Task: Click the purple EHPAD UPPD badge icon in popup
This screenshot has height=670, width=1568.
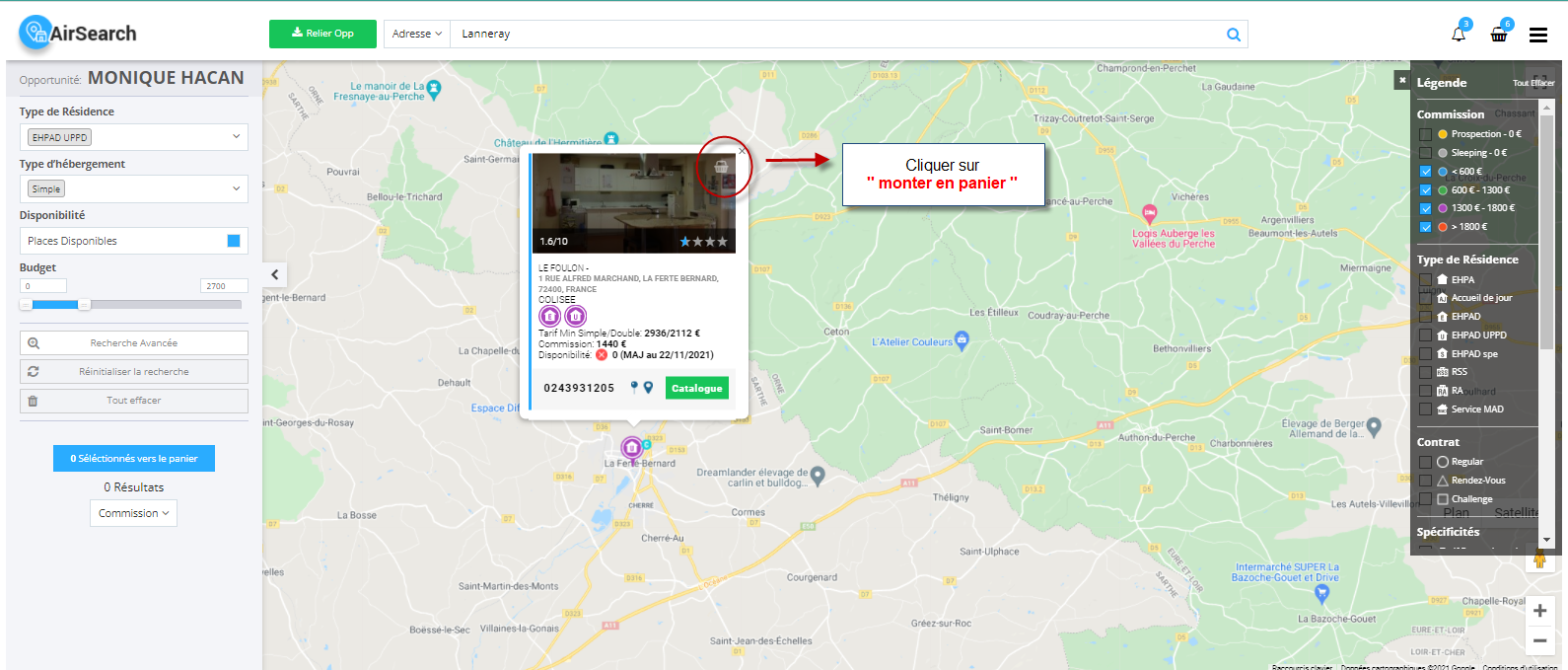Action: click(x=576, y=316)
